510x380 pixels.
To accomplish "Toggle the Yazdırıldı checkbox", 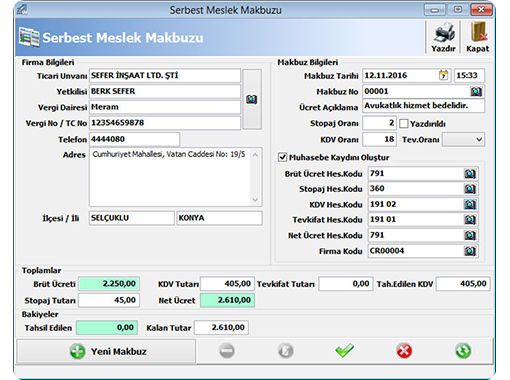I will [404, 124].
